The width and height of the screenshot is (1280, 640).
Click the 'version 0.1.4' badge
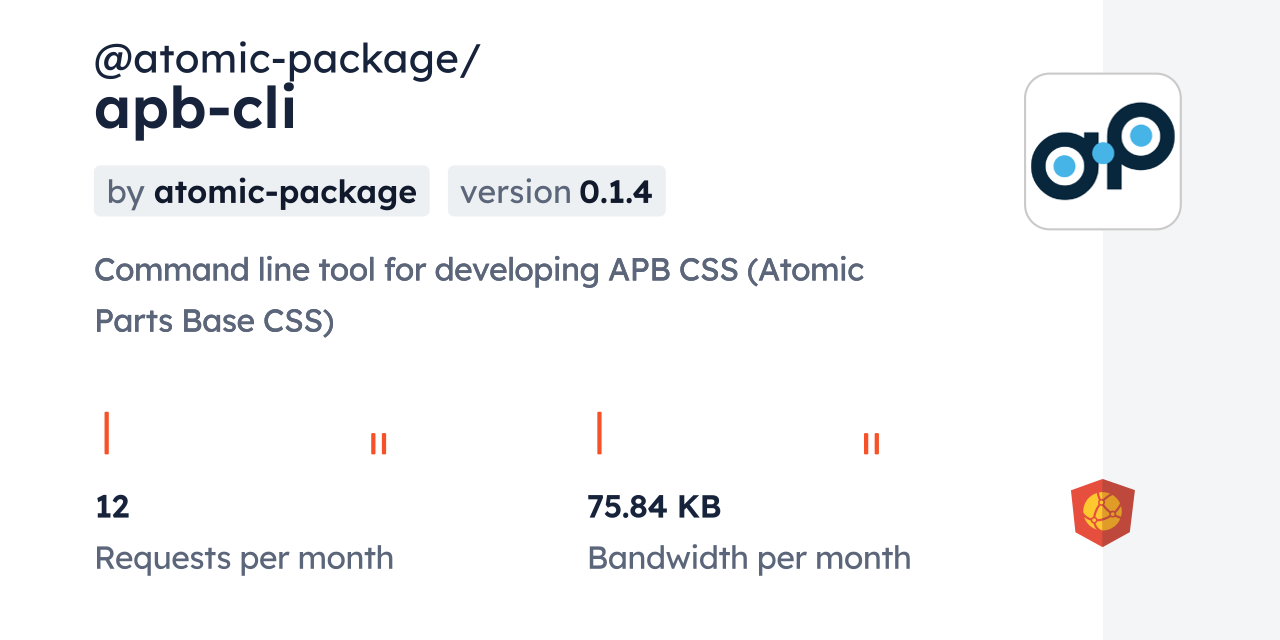point(556,191)
